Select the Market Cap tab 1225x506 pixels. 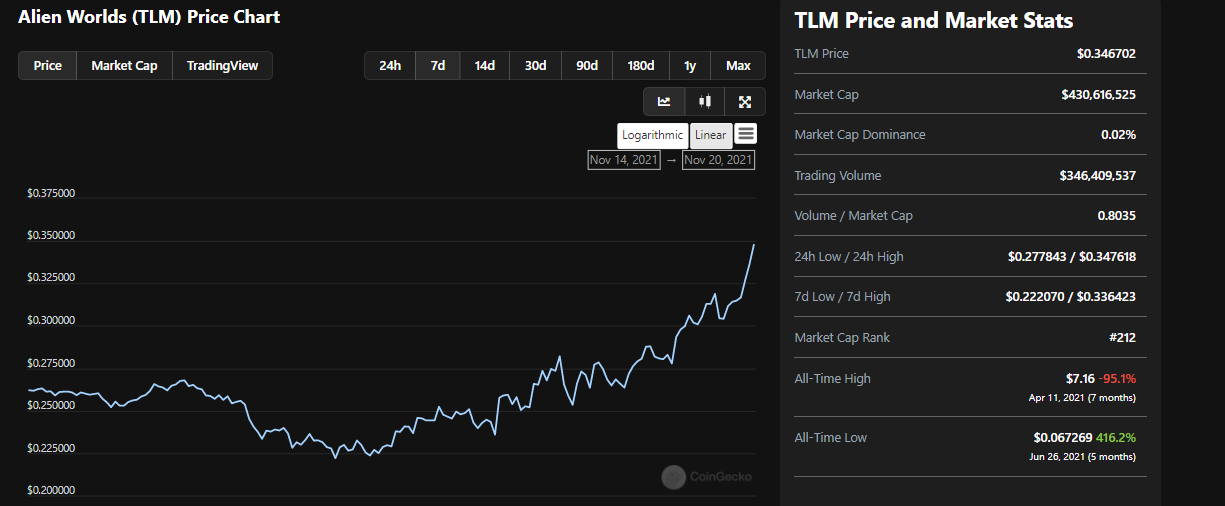[x=124, y=66]
